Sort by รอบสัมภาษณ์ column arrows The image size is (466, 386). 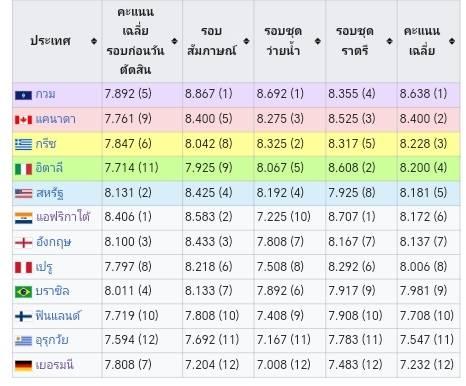coord(246,41)
